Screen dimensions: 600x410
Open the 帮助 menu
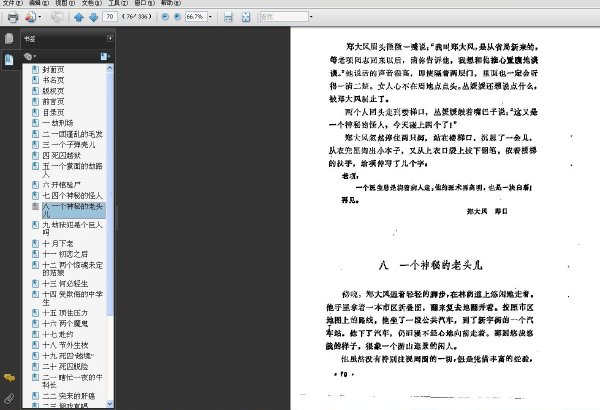click(x=171, y=3)
